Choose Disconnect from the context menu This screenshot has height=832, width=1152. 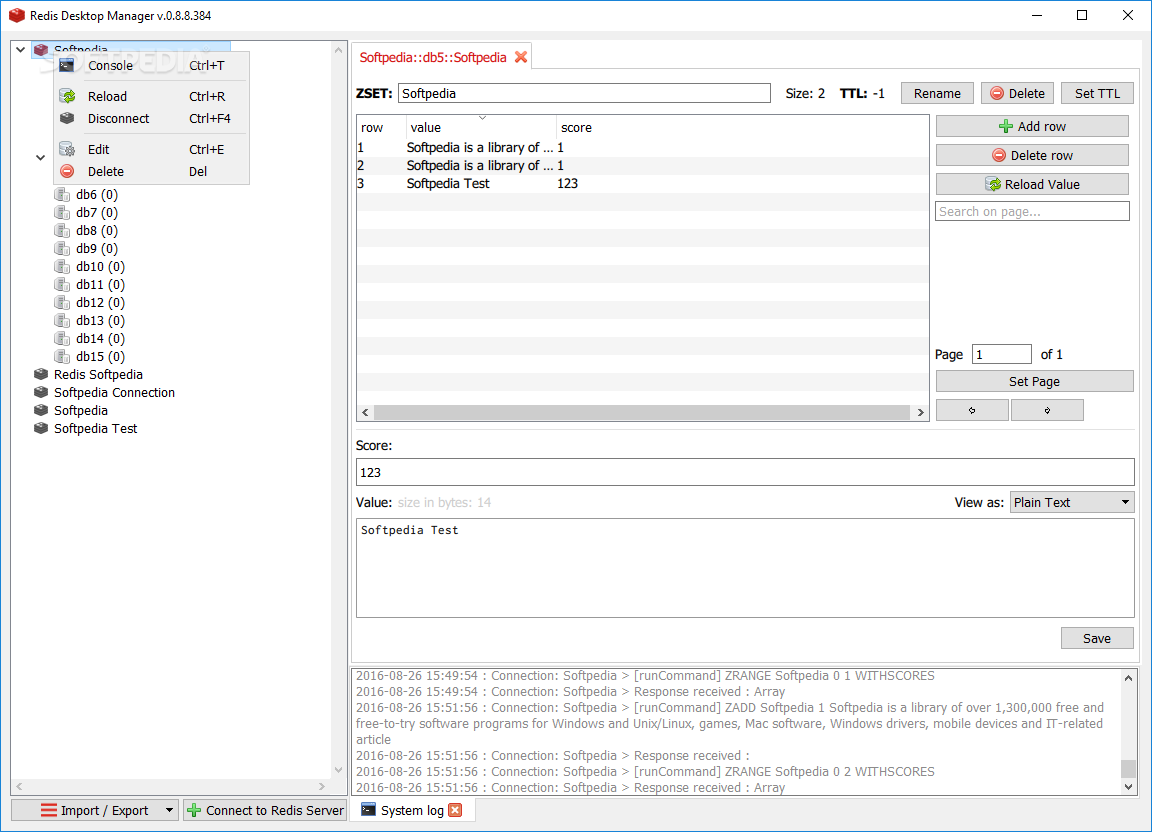click(x=151, y=118)
